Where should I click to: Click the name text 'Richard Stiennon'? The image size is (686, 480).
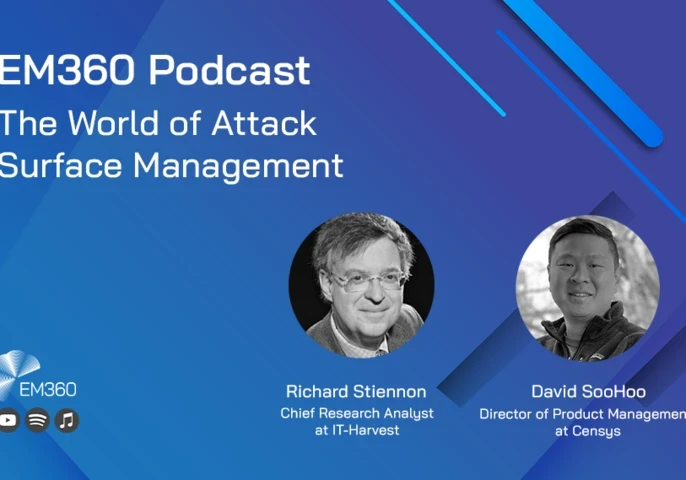coord(356,391)
